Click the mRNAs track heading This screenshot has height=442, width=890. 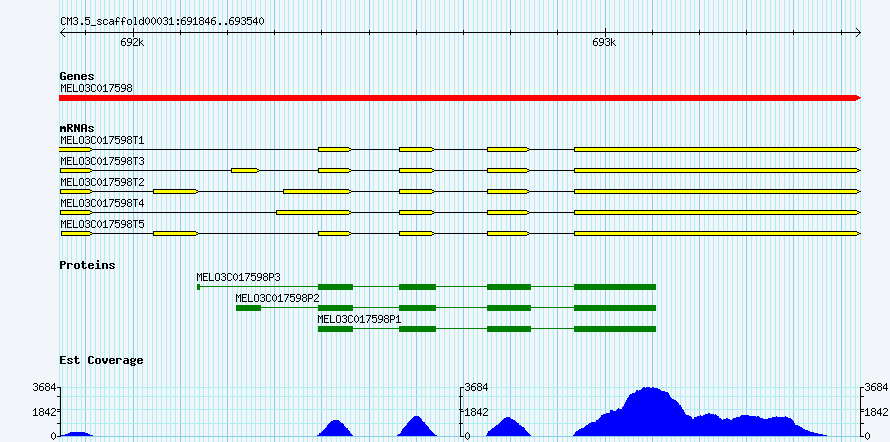click(x=77, y=128)
